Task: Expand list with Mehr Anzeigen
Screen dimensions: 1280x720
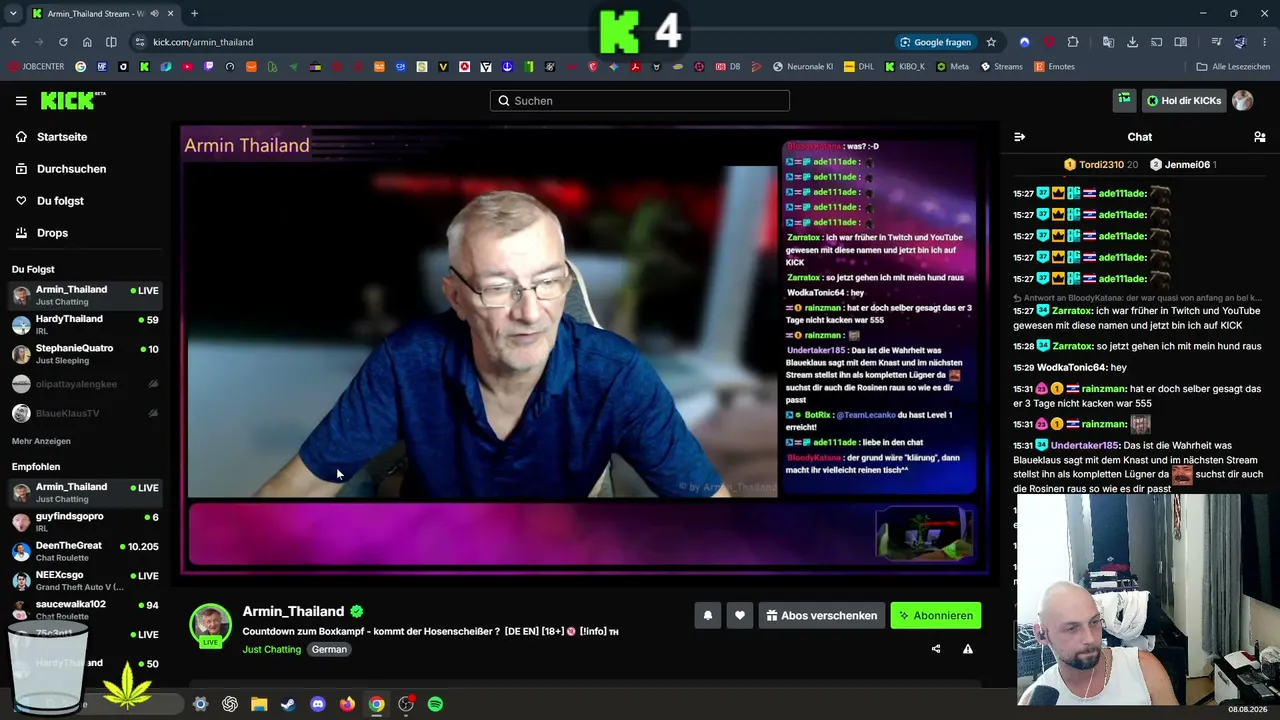Action: point(41,441)
